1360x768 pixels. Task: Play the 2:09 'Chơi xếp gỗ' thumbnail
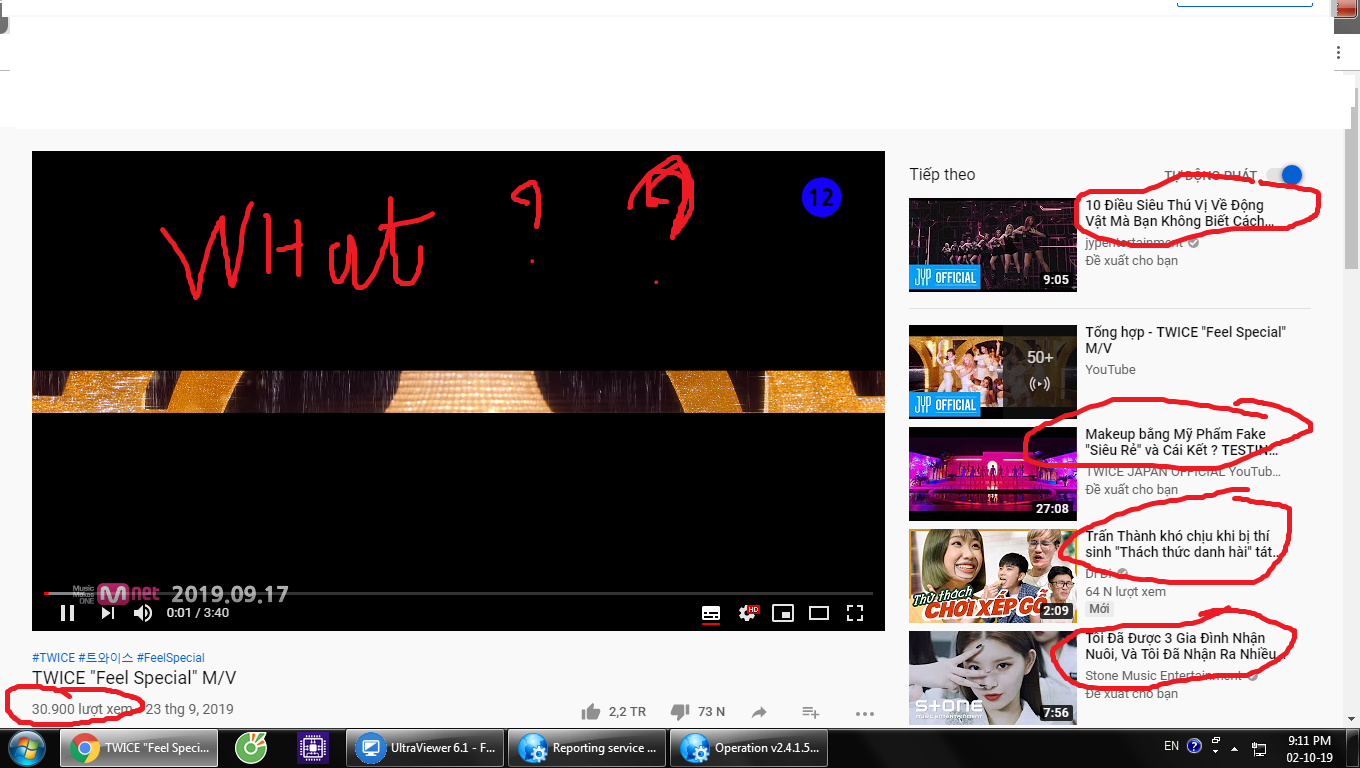point(993,576)
